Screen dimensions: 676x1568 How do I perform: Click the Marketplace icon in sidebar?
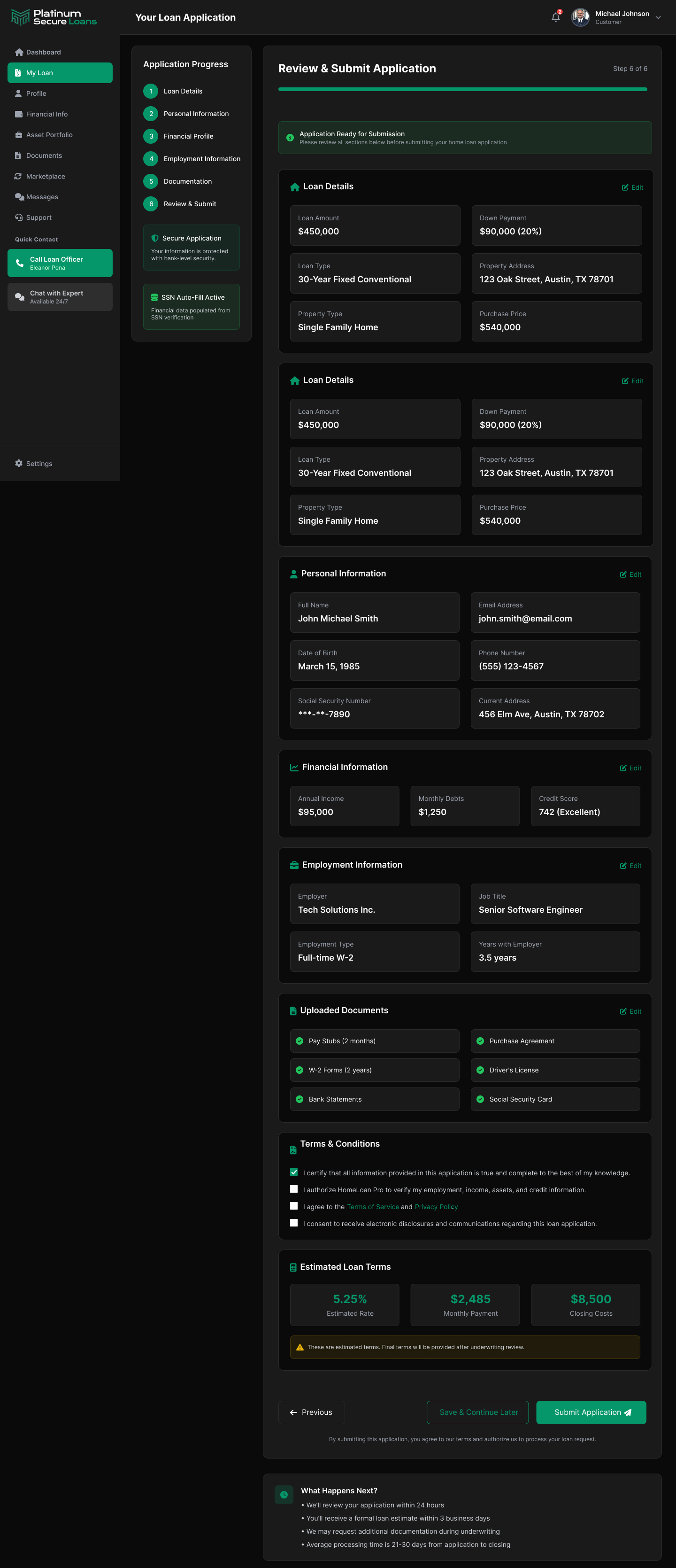[19, 177]
